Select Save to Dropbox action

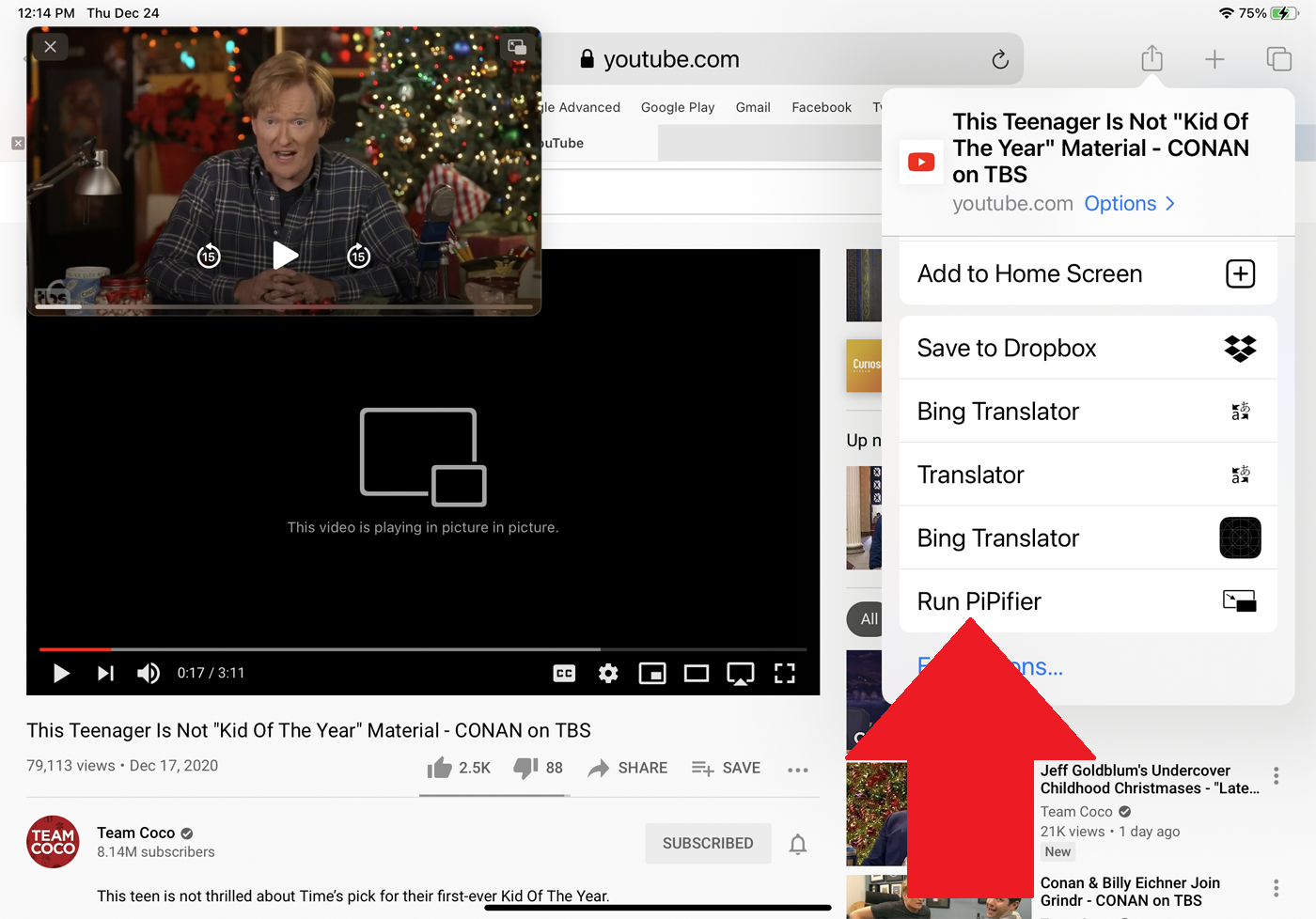(1088, 348)
